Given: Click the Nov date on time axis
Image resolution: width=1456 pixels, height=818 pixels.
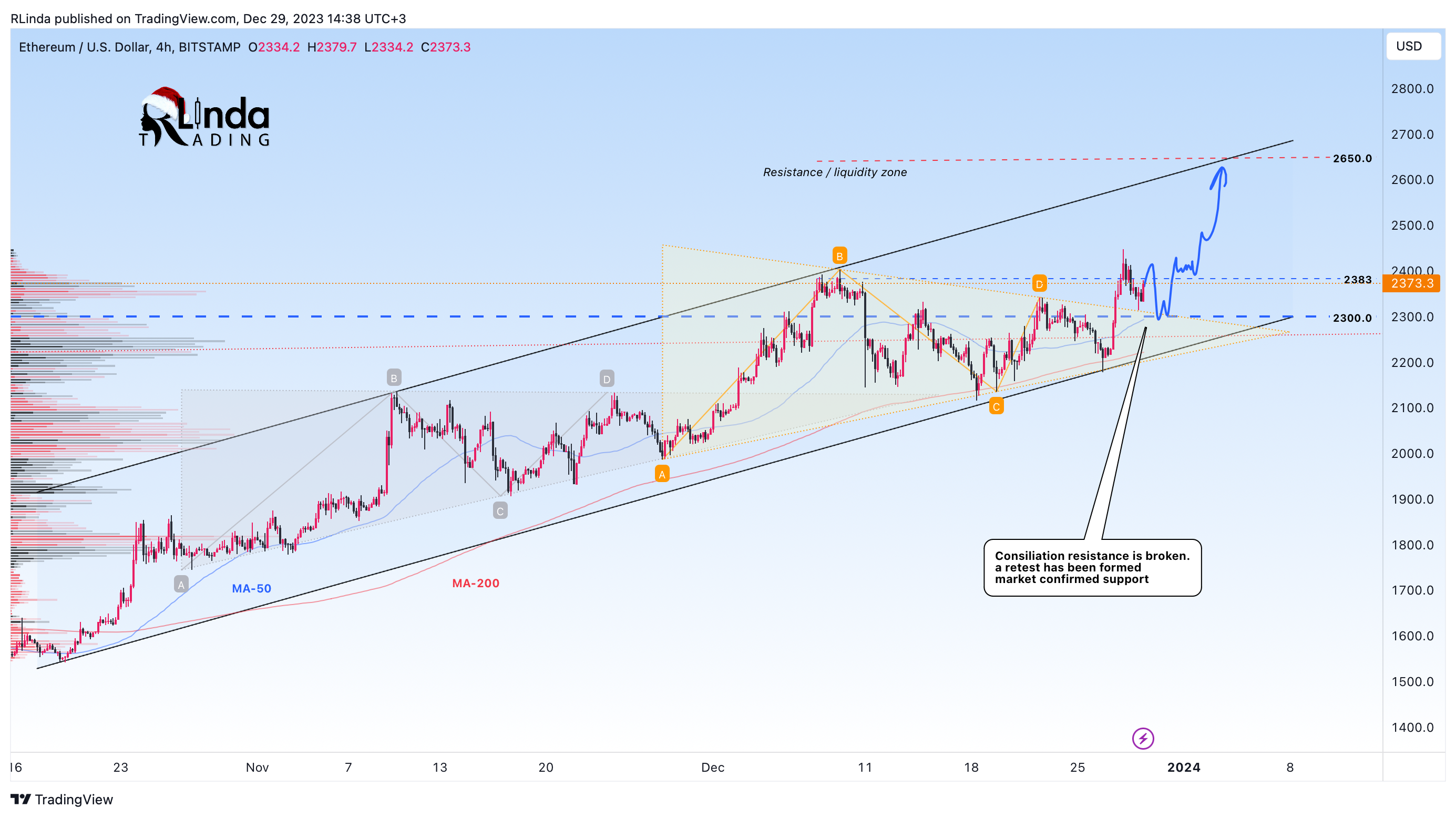Looking at the screenshot, I should pyautogui.click(x=257, y=767).
